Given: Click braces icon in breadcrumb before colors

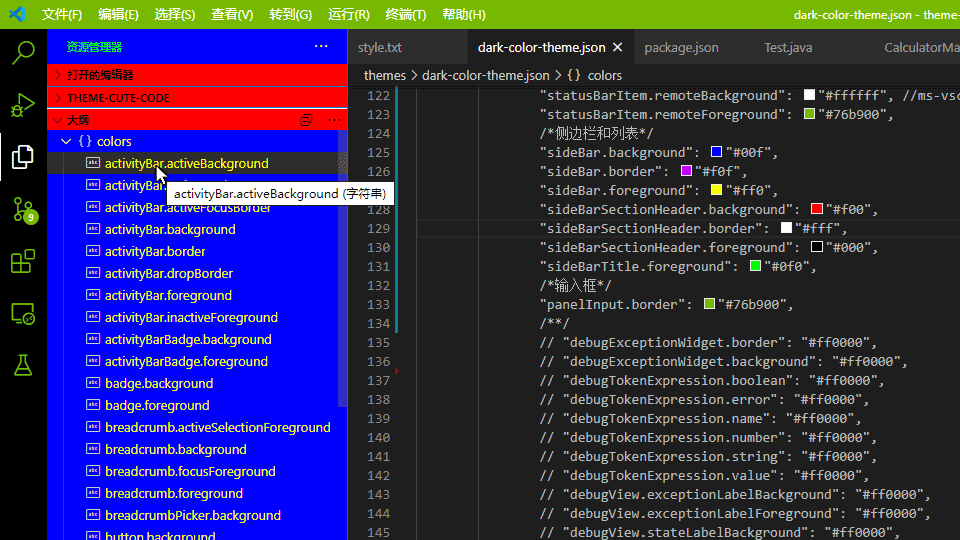Looking at the screenshot, I should [x=574, y=75].
